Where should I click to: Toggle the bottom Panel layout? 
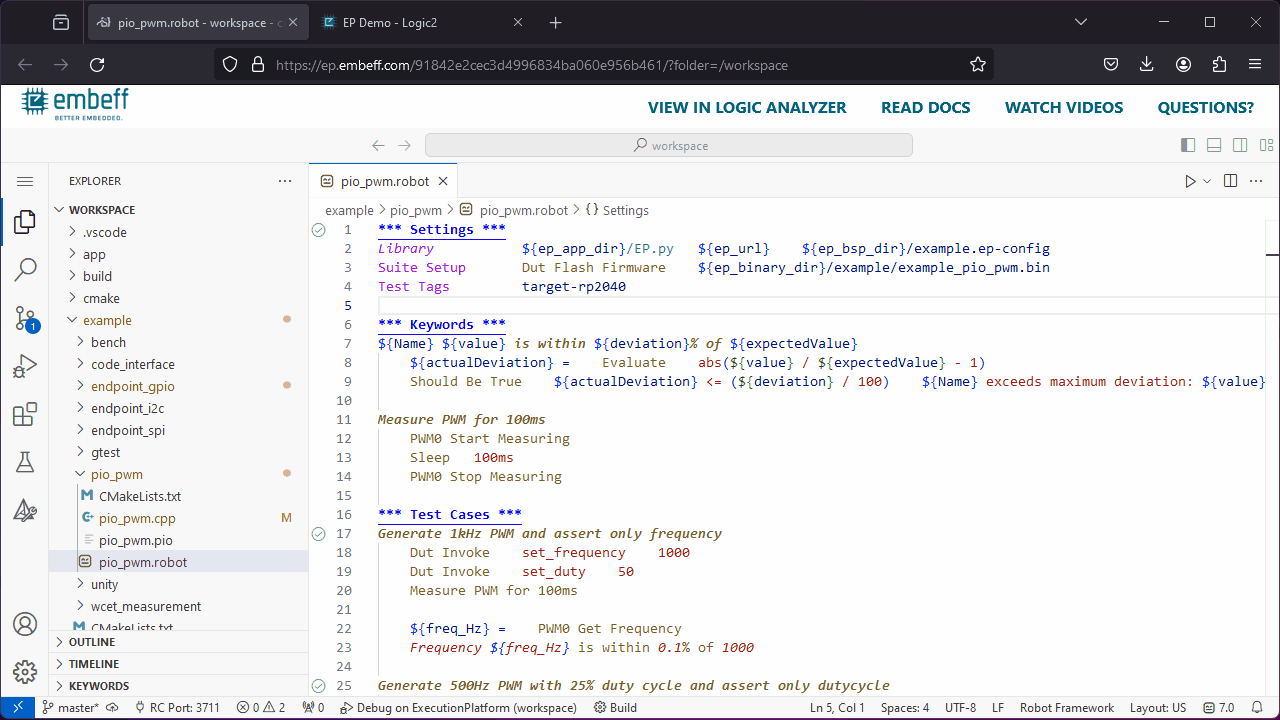point(1214,145)
